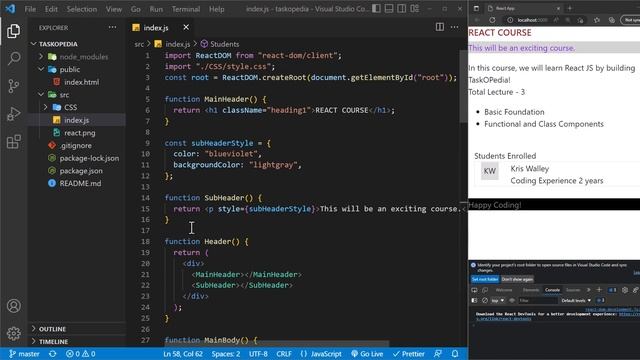Clear the DevTools console
640x360 pixels.
point(484,300)
